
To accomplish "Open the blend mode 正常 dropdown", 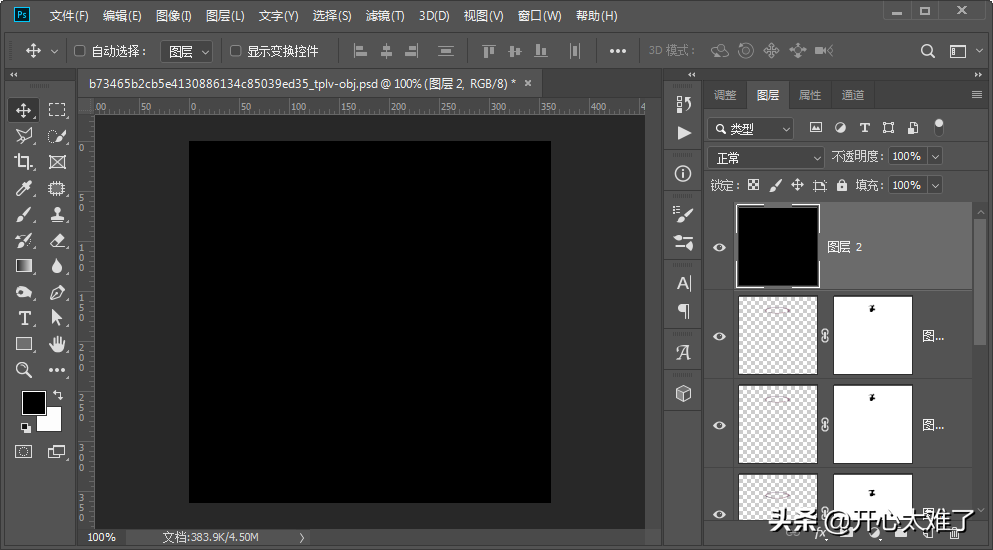I will [x=766, y=157].
